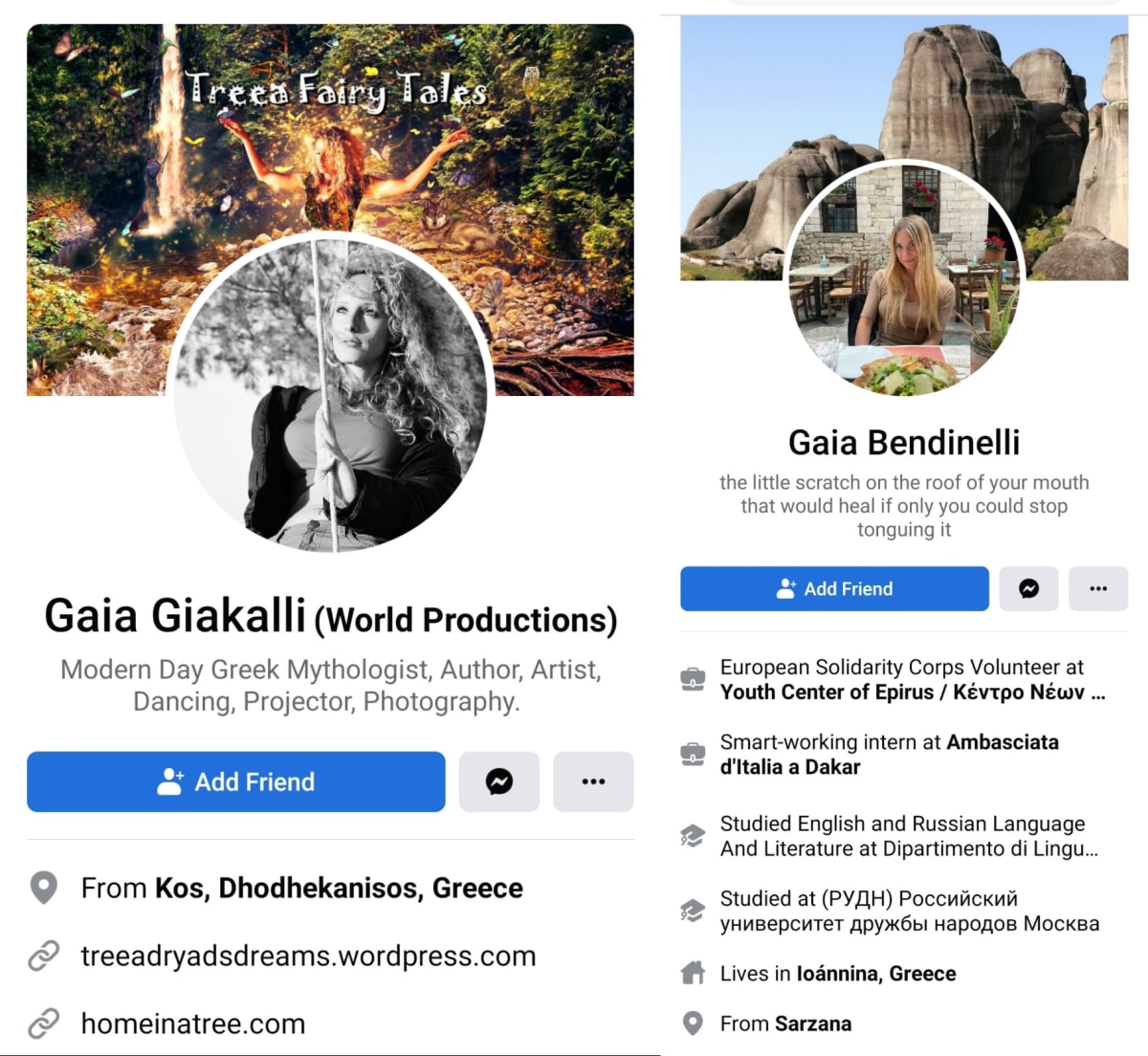Click briefcase icon beside Youth Center of Epirus
1148x1056 pixels.
(693, 679)
